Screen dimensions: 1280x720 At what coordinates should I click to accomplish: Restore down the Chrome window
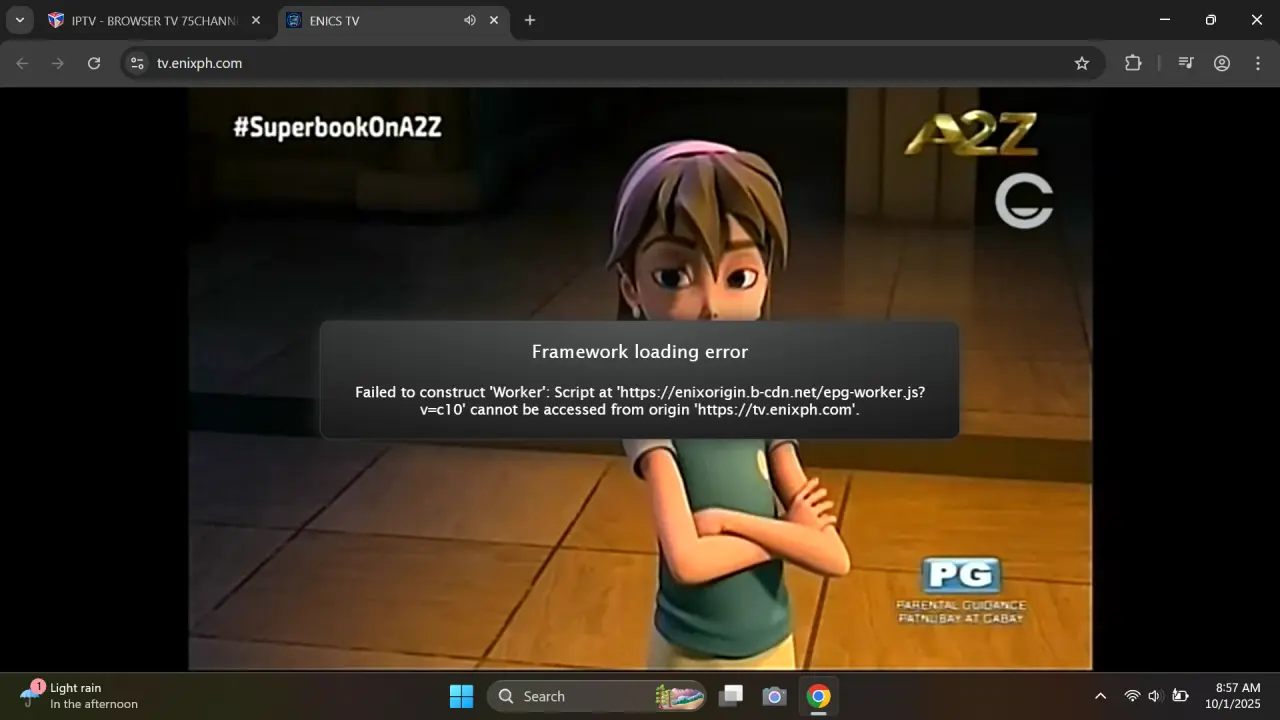(x=1211, y=20)
